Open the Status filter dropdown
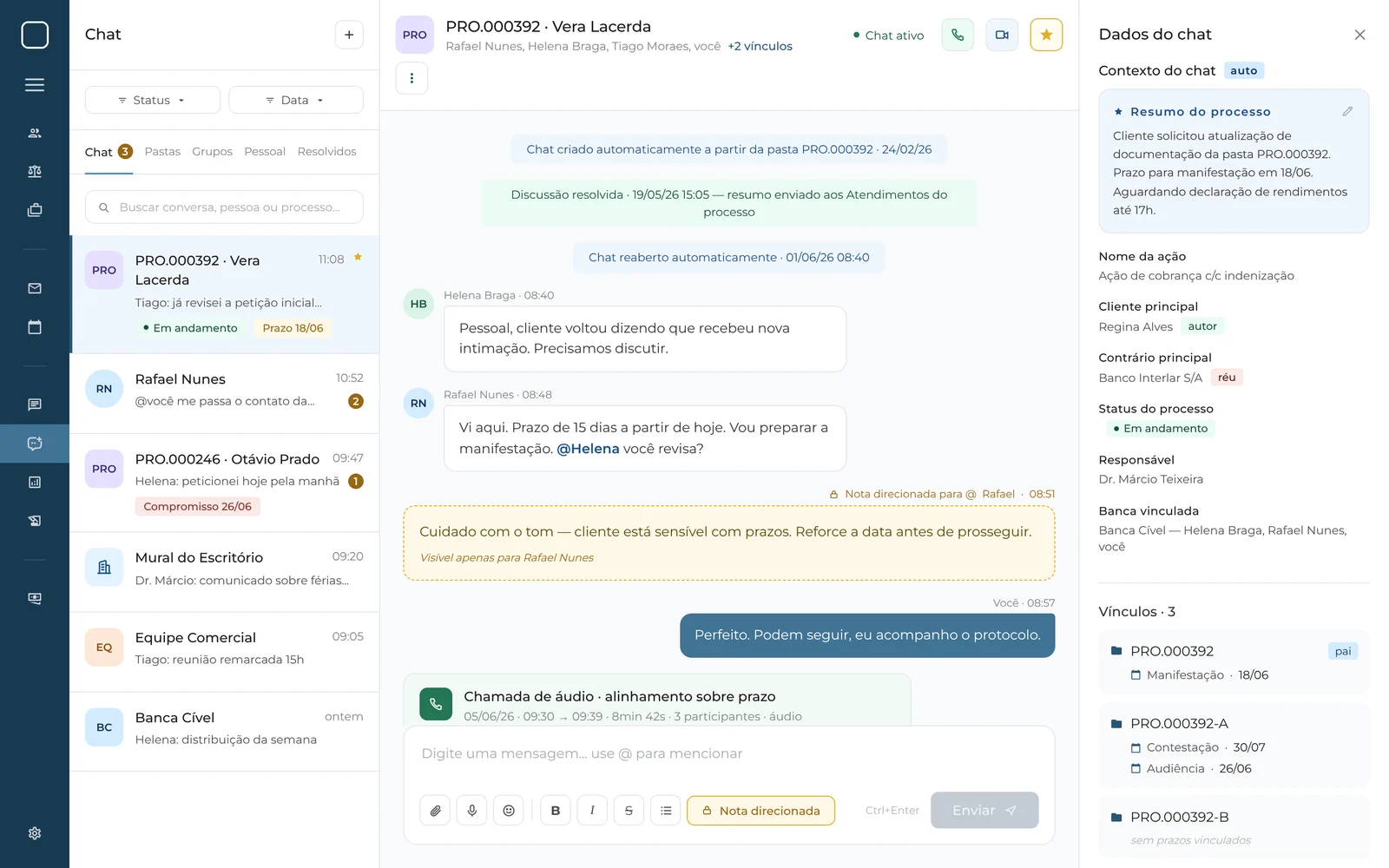This screenshot has height=868, width=1389. 153,100
